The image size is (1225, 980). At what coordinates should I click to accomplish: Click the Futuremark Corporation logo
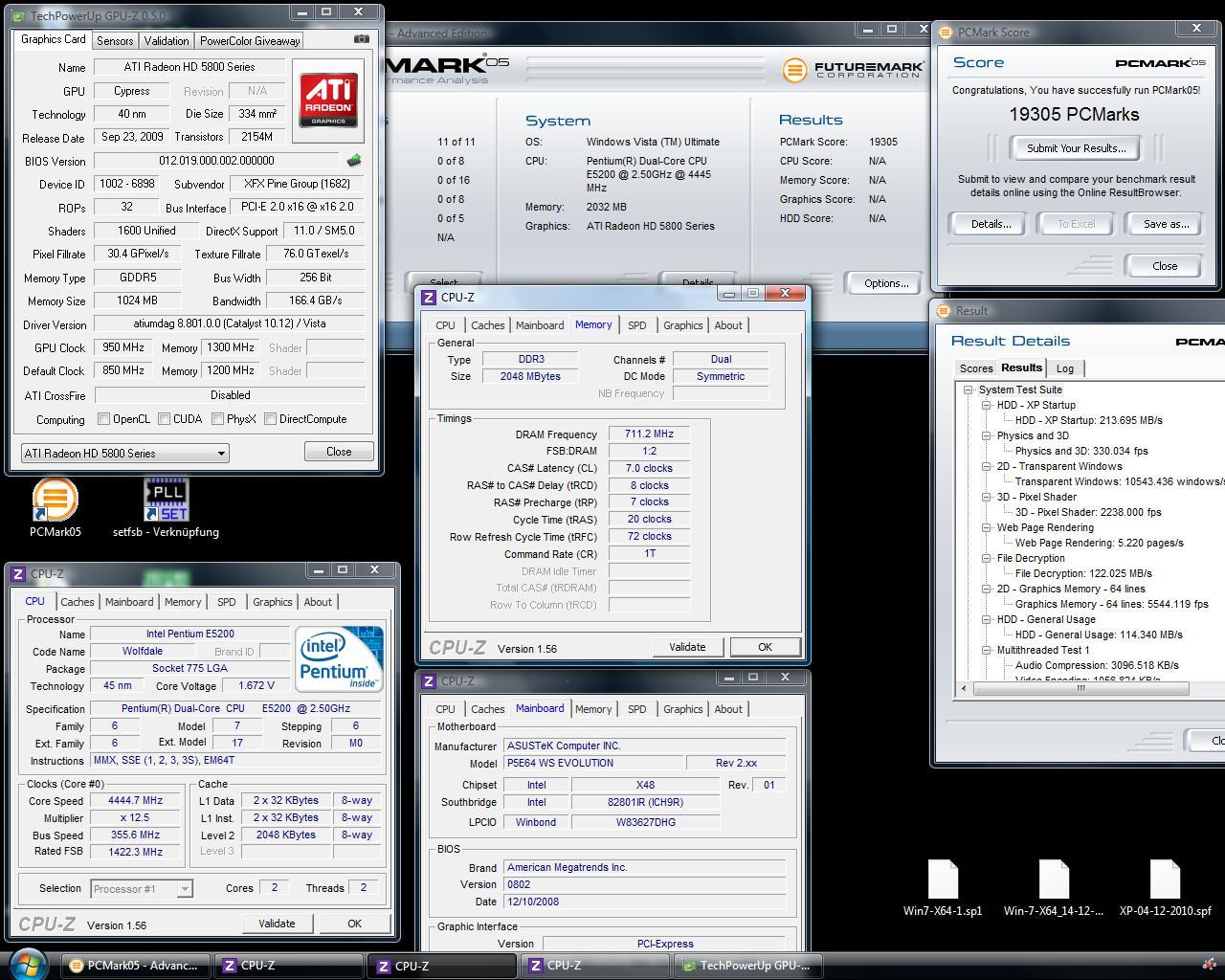point(854,70)
